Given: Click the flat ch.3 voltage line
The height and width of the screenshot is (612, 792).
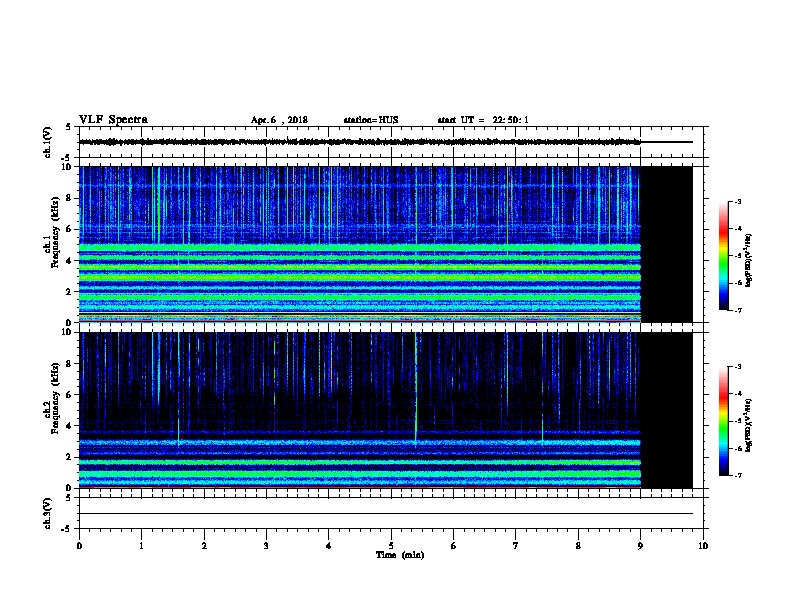Looking at the screenshot, I should coord(386,514).
